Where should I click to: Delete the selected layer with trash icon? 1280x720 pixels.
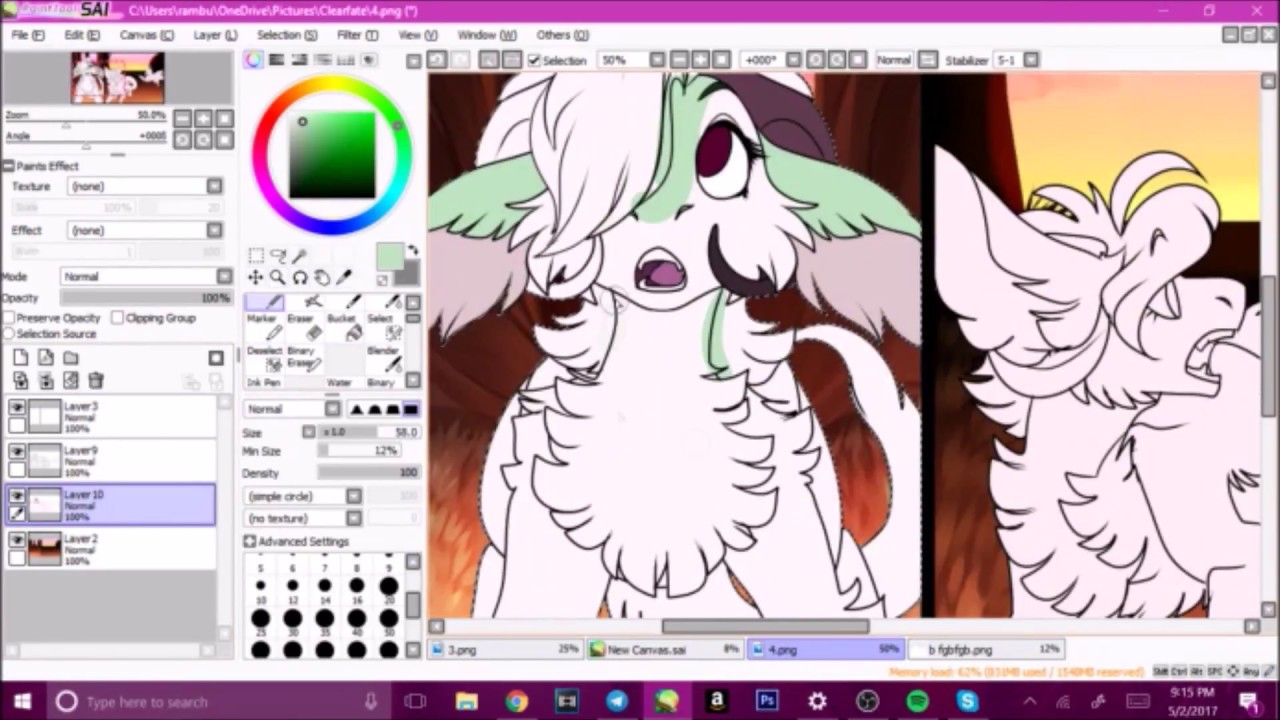pyautogui.click(x=96, y=380)
